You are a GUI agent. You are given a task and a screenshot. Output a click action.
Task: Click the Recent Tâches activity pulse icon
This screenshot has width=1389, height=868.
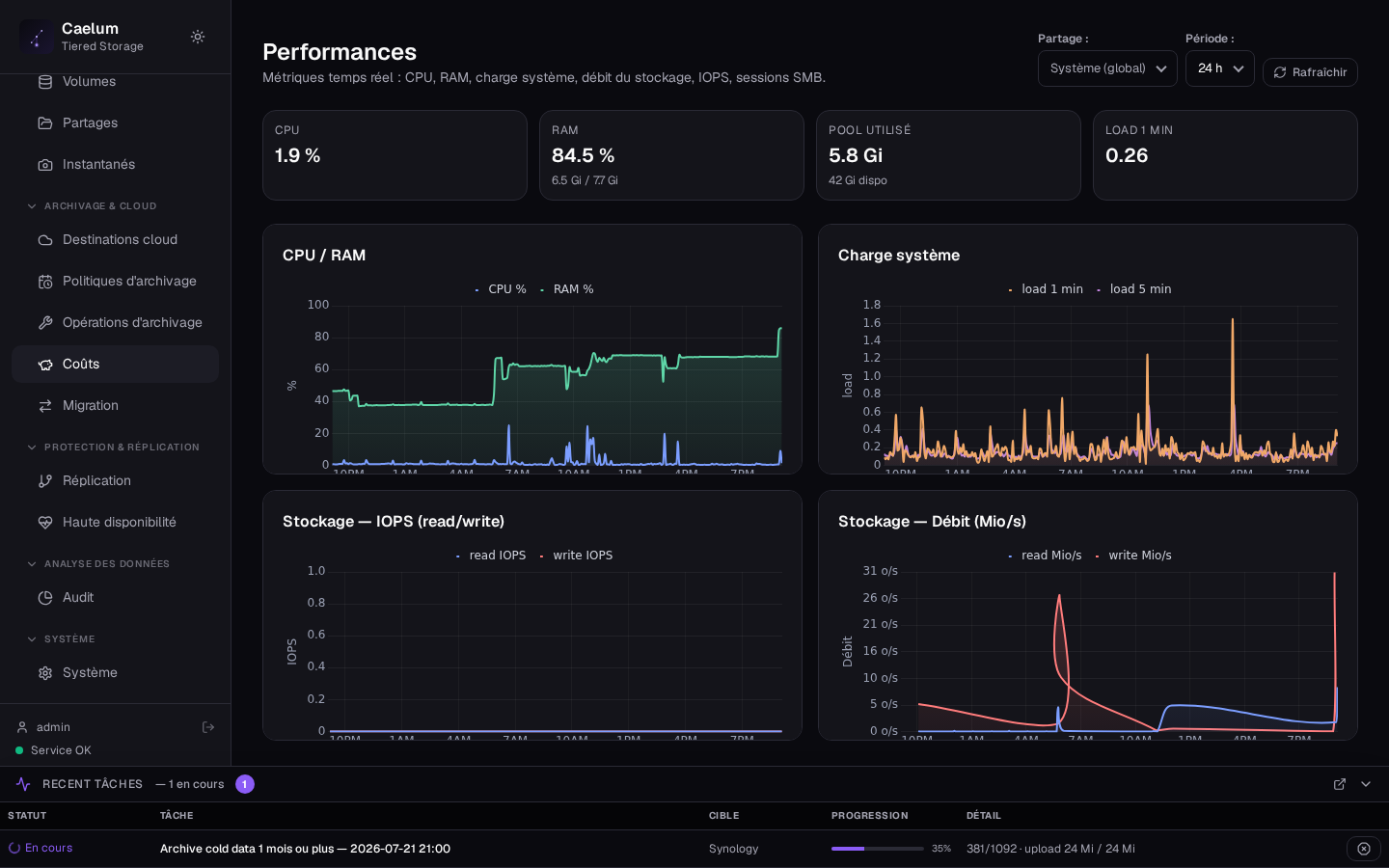[x=23, y=784]
